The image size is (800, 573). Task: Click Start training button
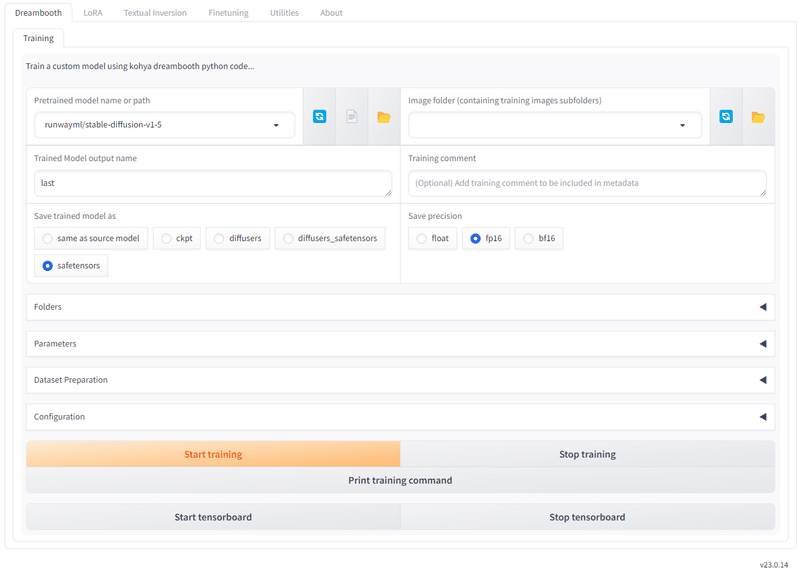pyautogui.click(x=213, y=454)
